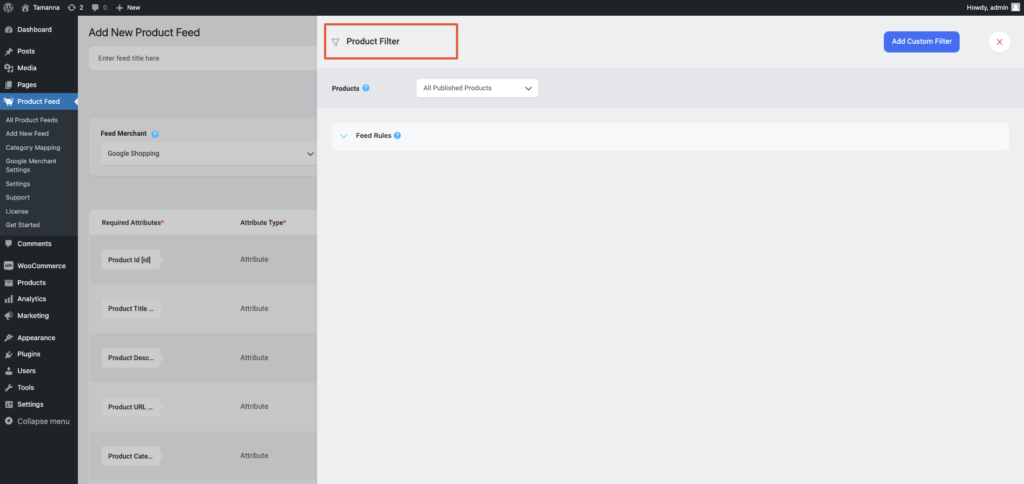The height and width of the screenshot is (484, 1024).
Task: Click the admin avatar in top bar
Action: (1016, 7)
